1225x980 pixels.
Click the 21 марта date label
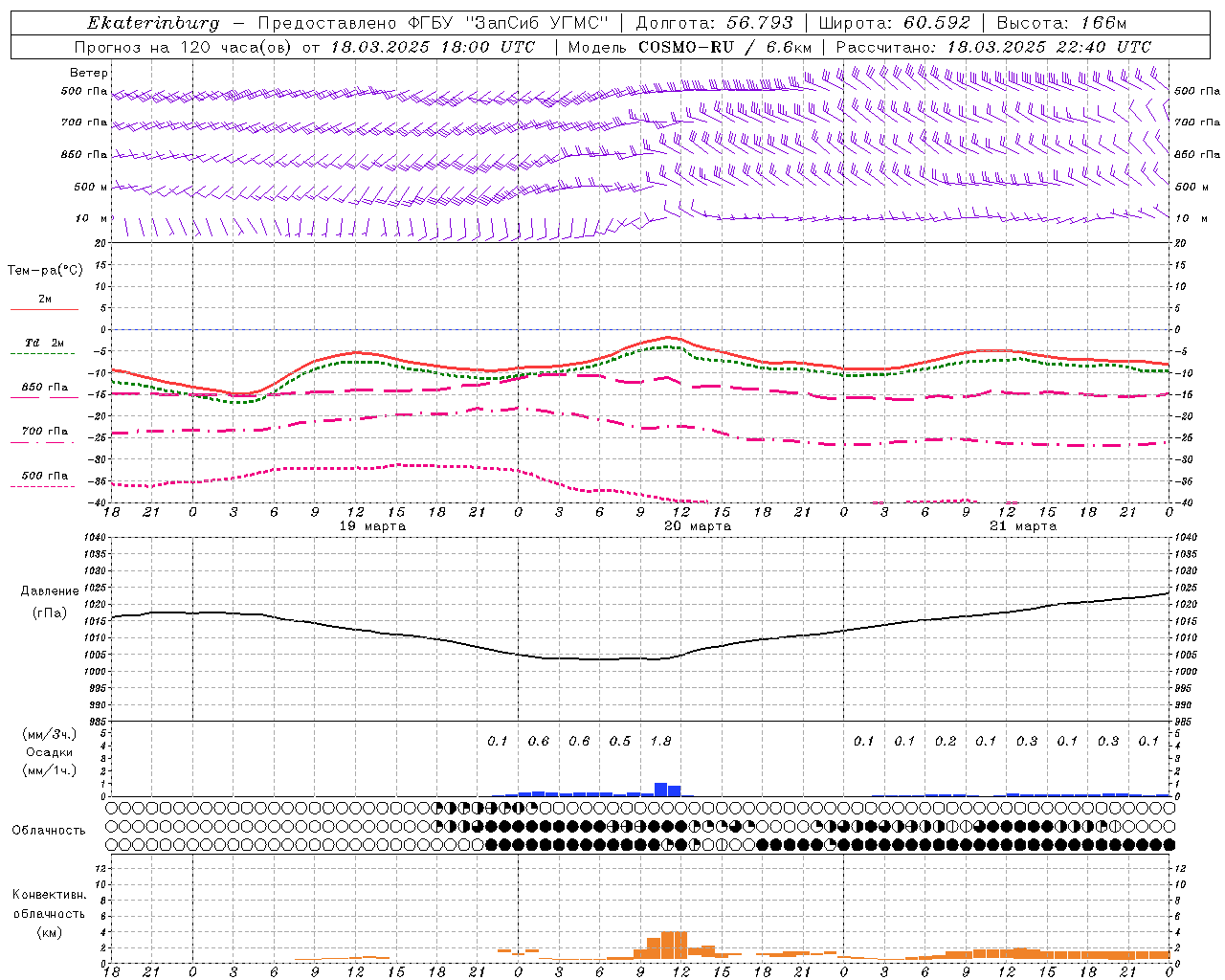point(1023,526)
